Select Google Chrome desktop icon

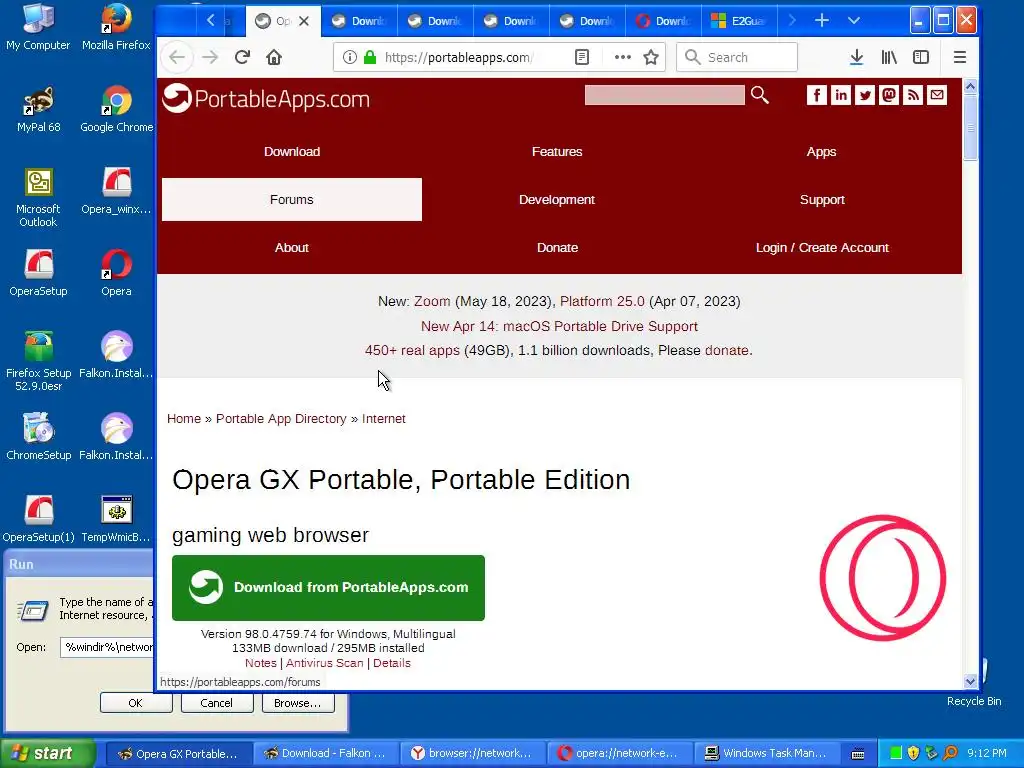point(116,109)
